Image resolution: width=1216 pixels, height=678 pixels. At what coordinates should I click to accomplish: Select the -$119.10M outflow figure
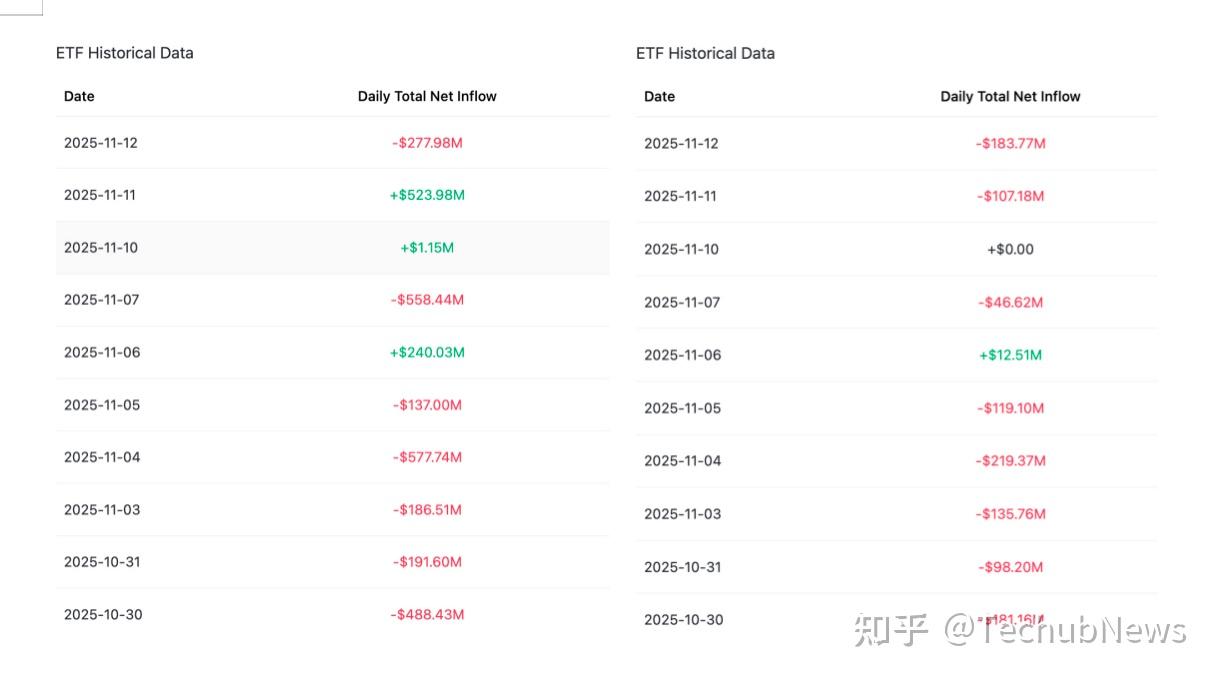point(1010,408)
